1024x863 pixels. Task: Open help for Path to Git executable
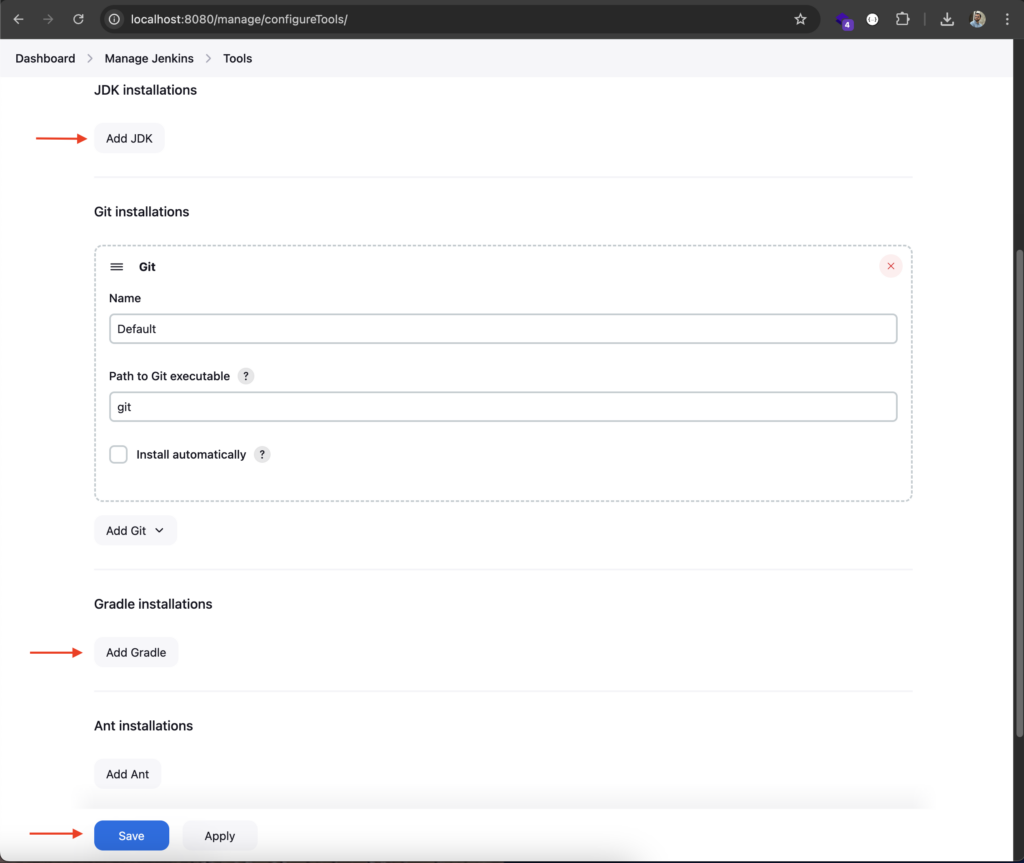[x=246, y=376]
